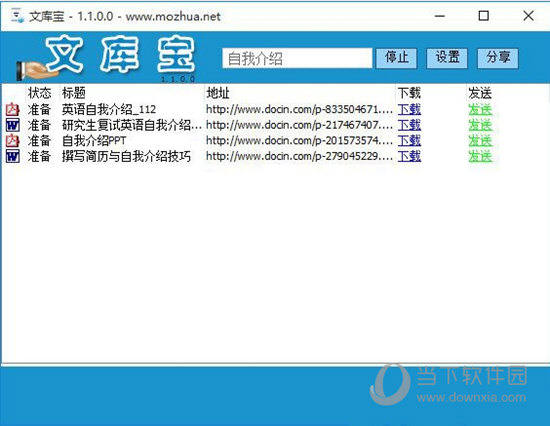Click 准备 status of 自我介绍PPT row
The height and width of the screenshot is (426, 550).
[x=39, y=141]
